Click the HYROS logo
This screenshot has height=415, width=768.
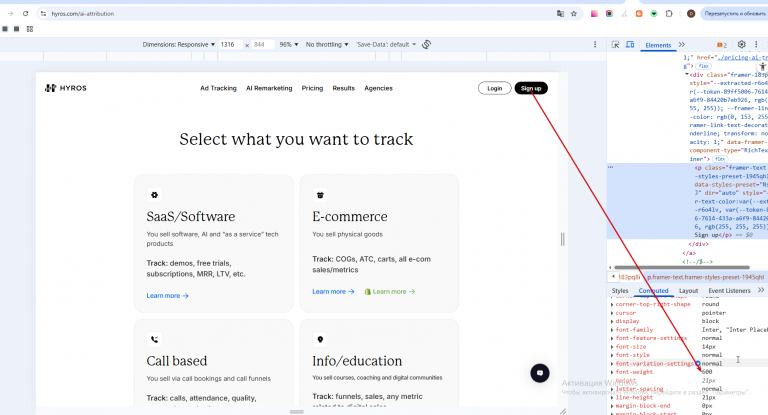pos(66,88)
